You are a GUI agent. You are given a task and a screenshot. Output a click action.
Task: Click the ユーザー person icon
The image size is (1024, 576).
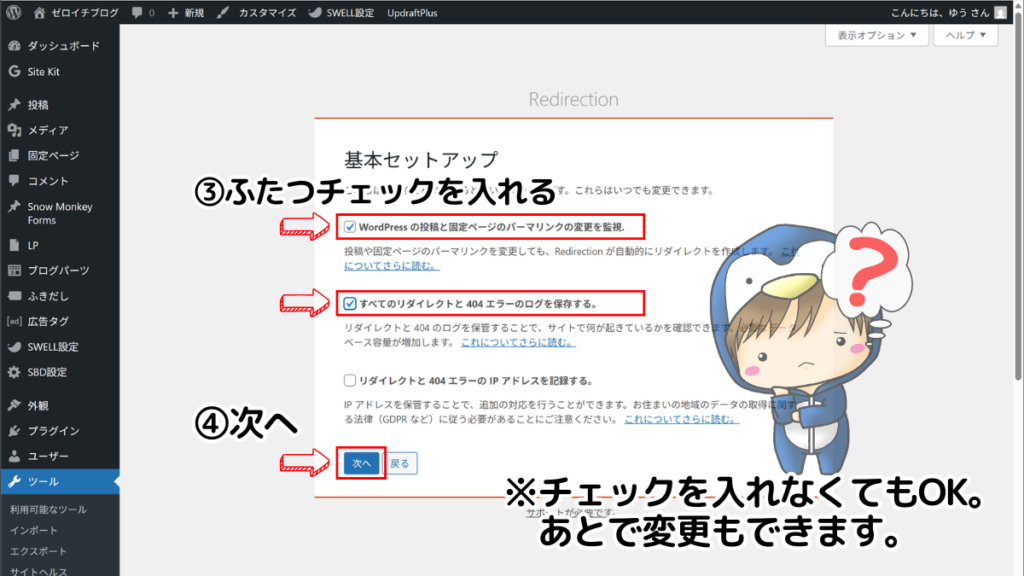point(14,456)
